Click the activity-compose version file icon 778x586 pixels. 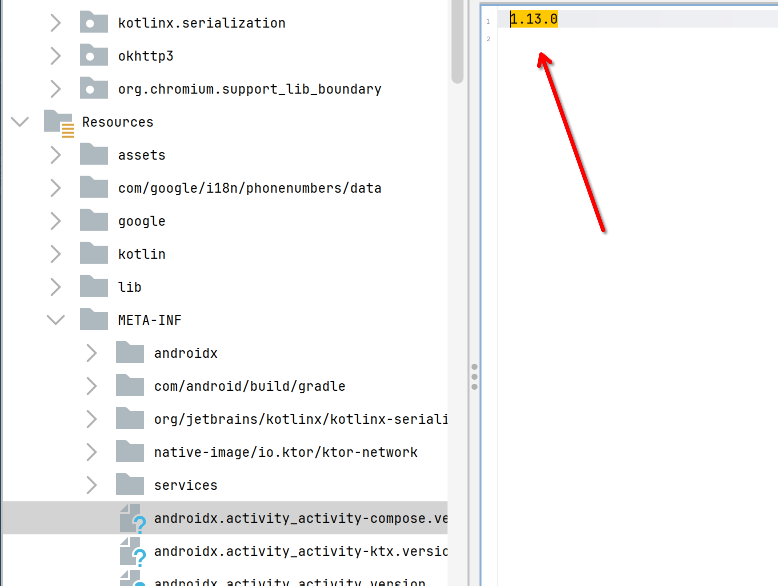132,519
